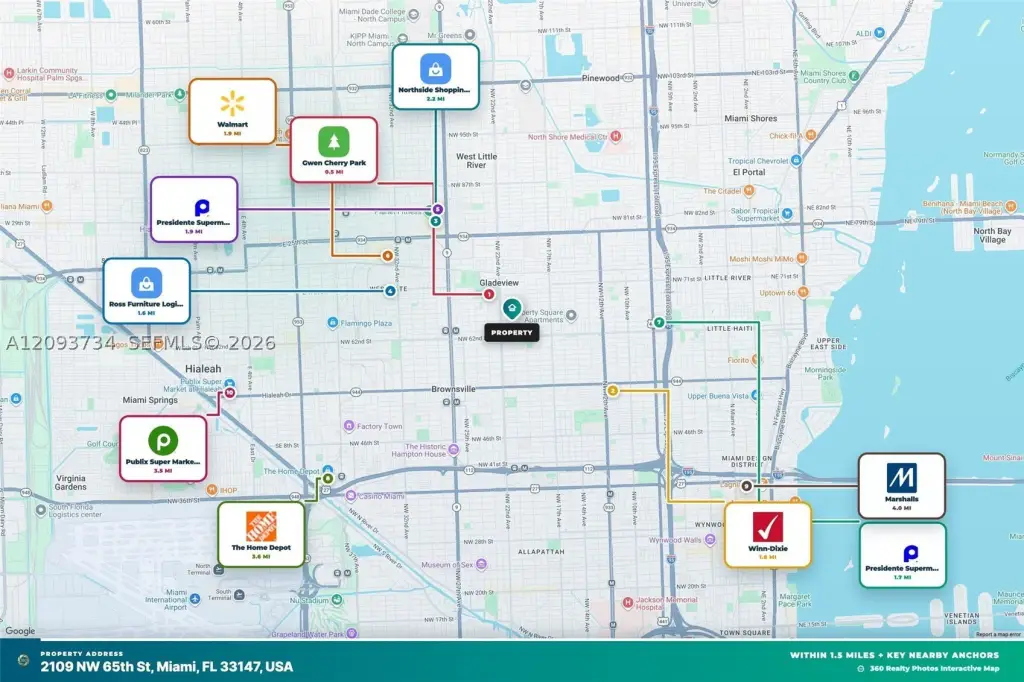
Task: Click the Larkin Community Hospital icon
Action: 9,73
